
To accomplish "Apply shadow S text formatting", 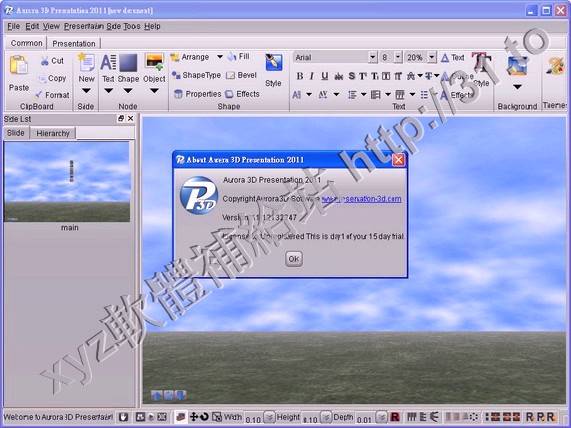I will (x=351, y=76).
